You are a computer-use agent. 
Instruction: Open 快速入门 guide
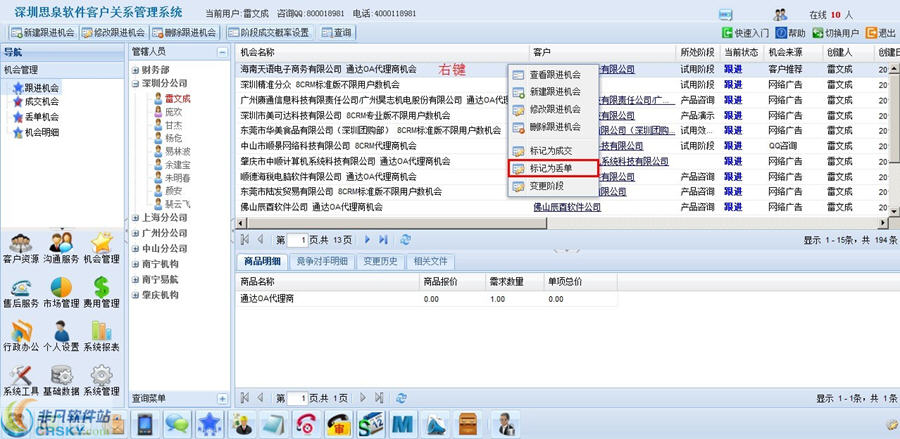745,33
